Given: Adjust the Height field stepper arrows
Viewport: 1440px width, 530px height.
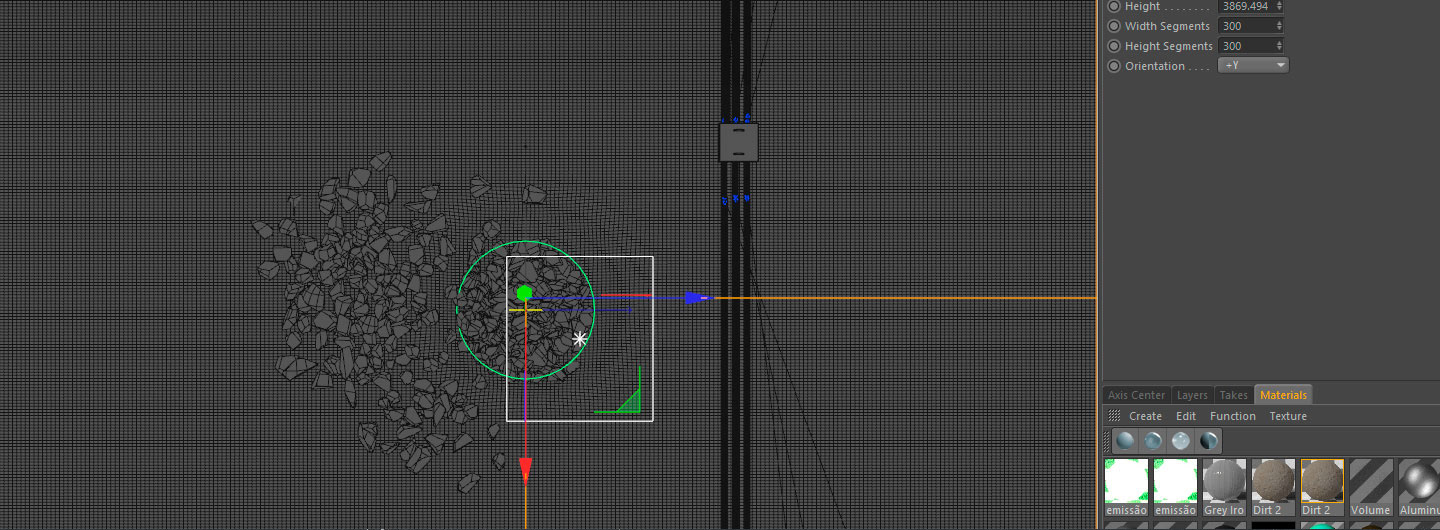Looking at the screenshot, I should click(x=1279, y=6).
